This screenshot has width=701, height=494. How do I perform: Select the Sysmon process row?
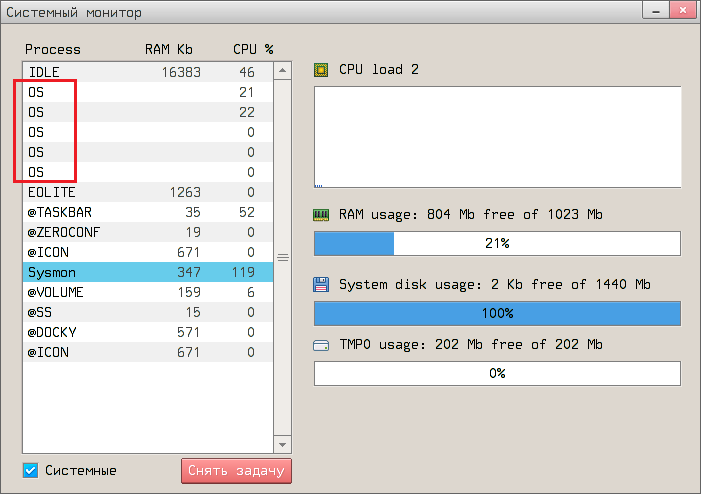[x=147, y=272]
